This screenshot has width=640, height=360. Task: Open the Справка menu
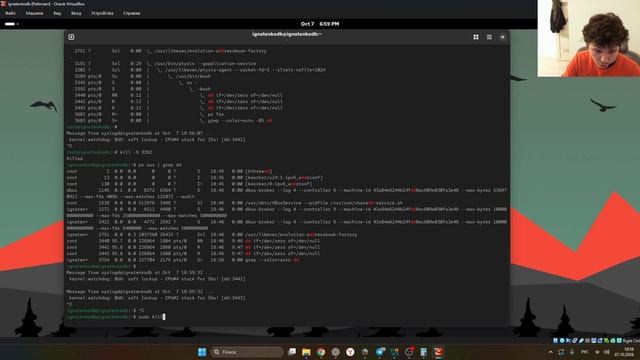tap(131, 13)
